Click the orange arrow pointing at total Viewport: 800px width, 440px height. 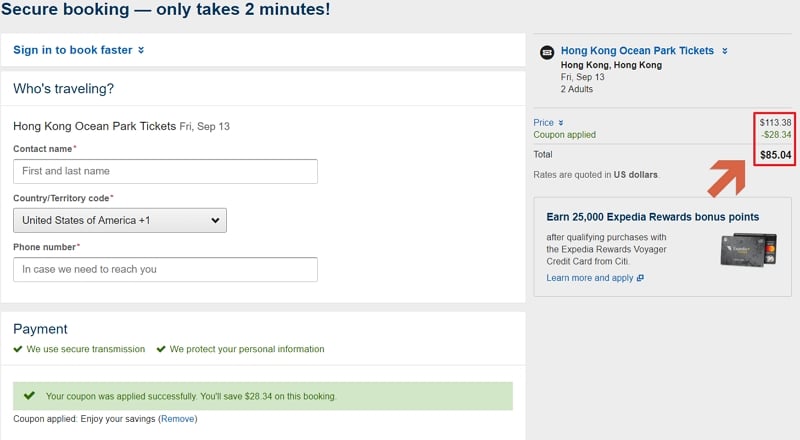coord(727,177)
